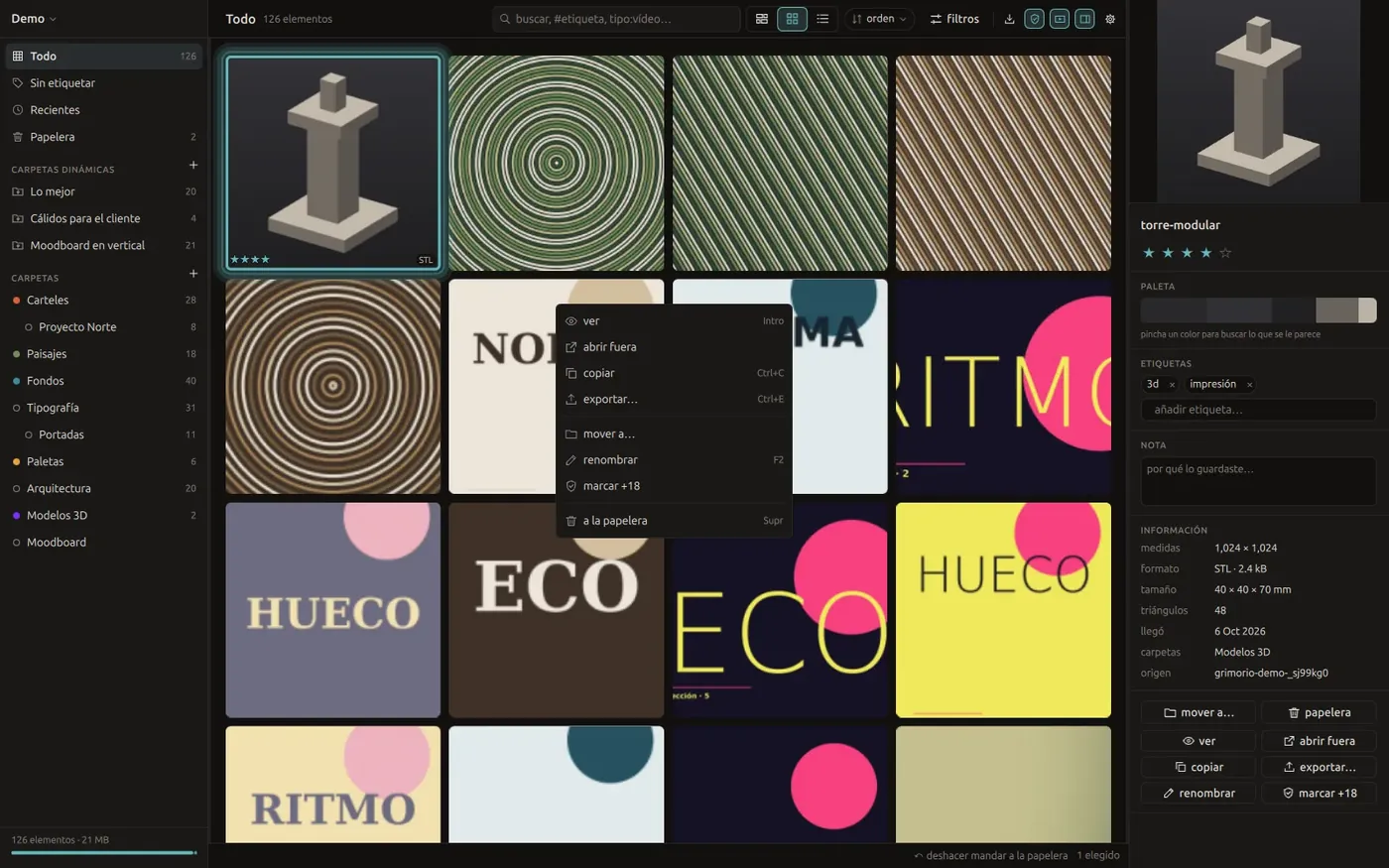This screenshot has width=1389, height=868.
Task: Switch to the list view
Action: [822, 19]
